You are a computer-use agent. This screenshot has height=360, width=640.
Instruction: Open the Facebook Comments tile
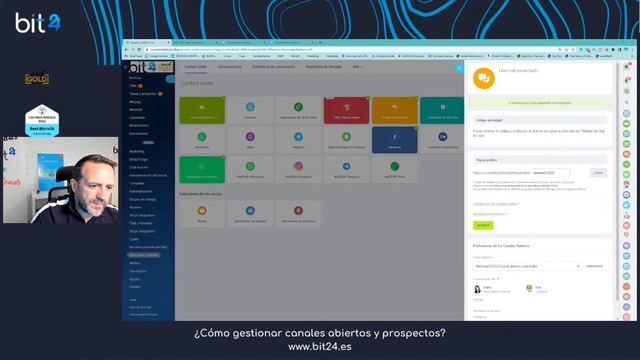(442, 140)
